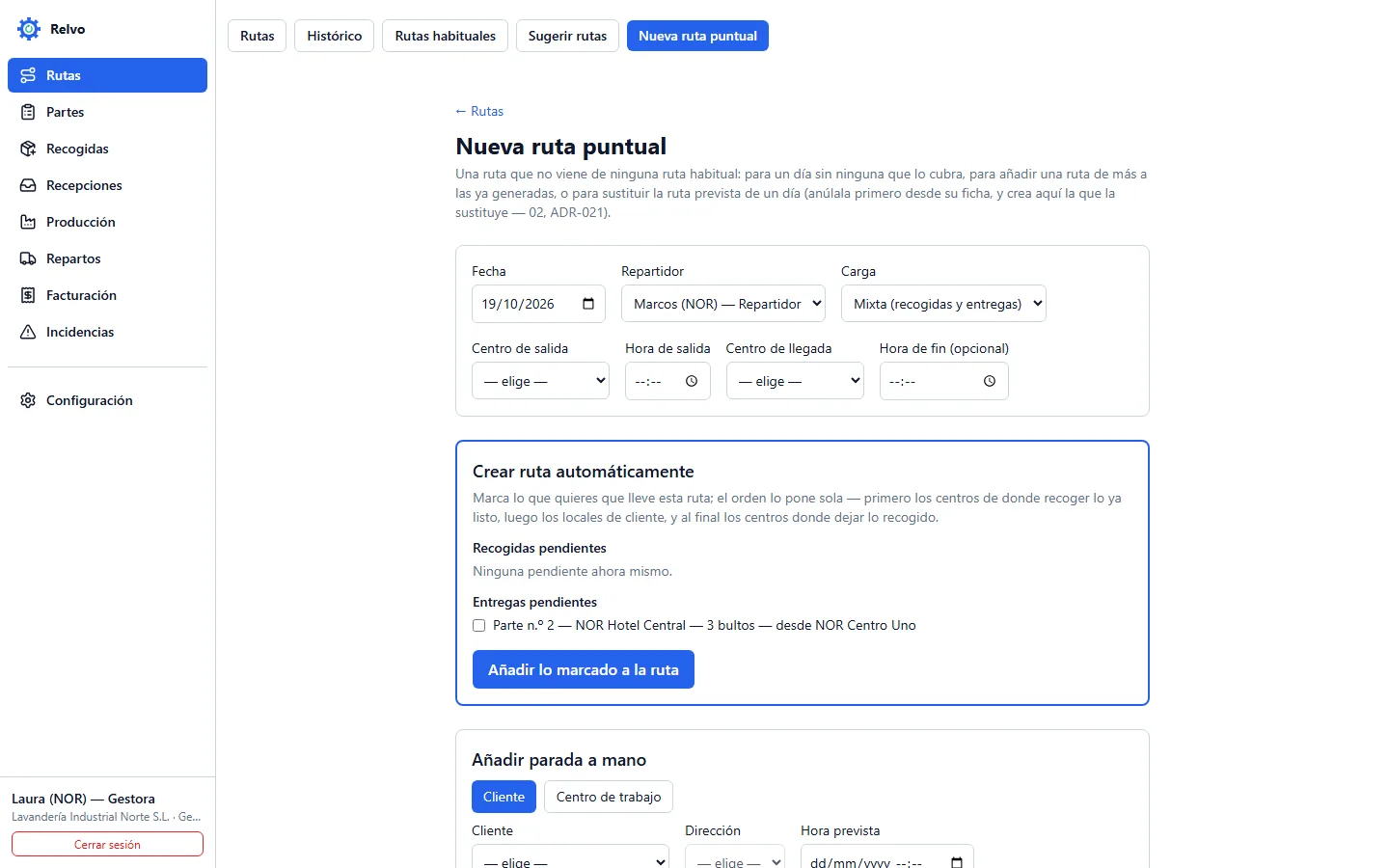Open the clock picker for Hora de salida
This screenshot has width=1389, height=868.
click(692, 381)
